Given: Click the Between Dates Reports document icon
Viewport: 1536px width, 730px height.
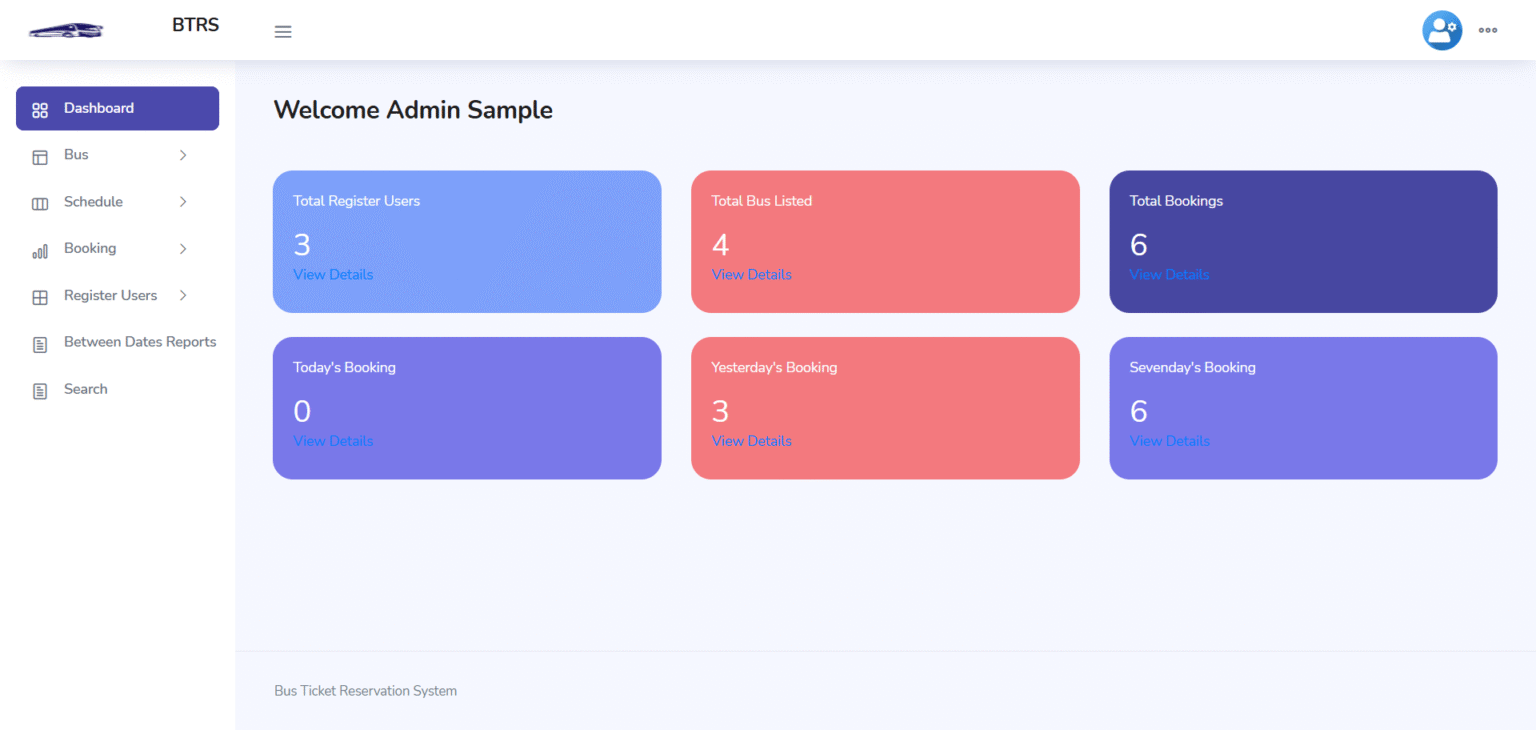Looking at the screenshot, I should click(38, 342).
